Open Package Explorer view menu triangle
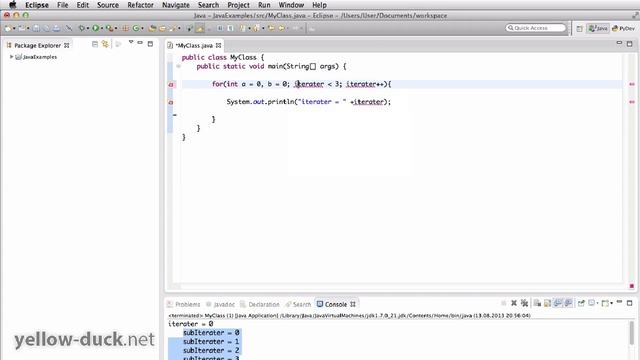This screenshot has height=360, width=640. [x=131, y=42]
